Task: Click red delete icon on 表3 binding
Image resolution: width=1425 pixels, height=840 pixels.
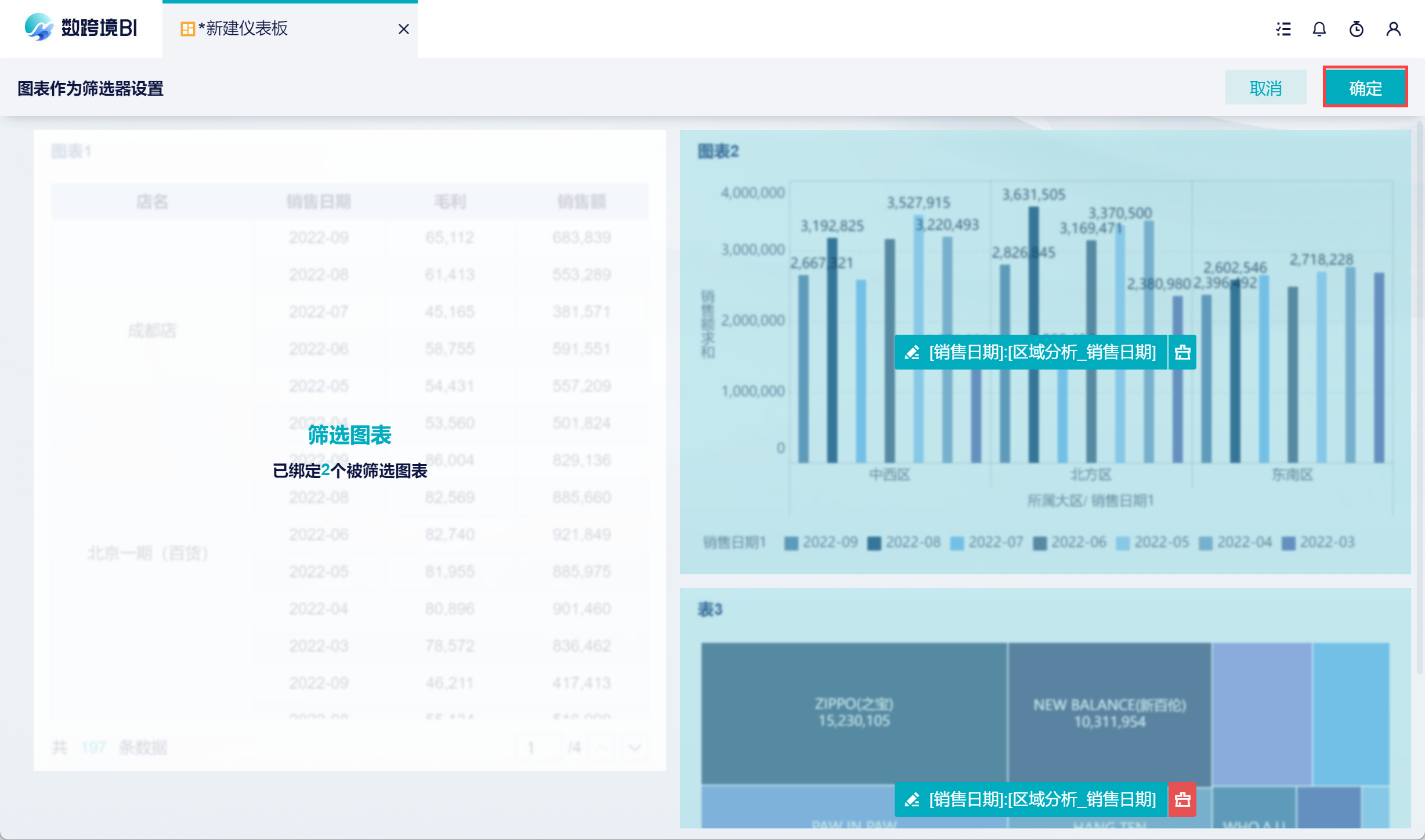Action: [1182, 799]
